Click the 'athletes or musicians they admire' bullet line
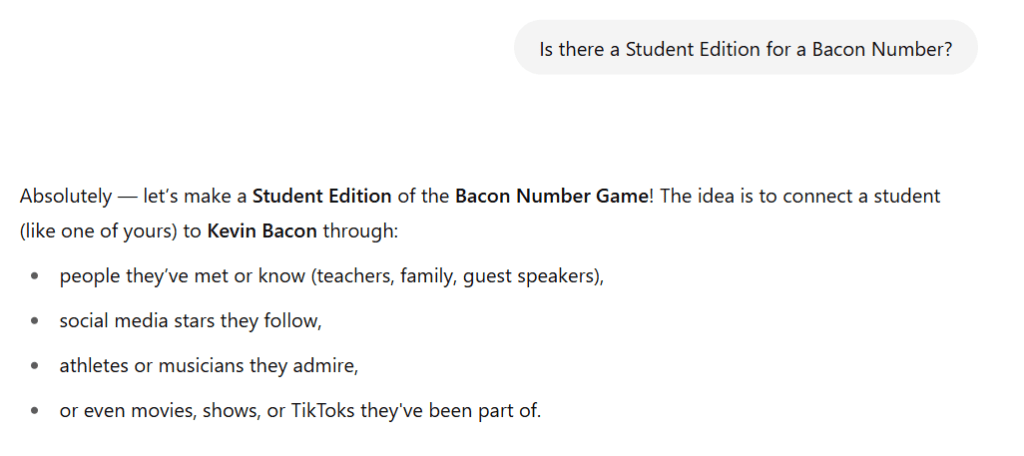 (x=208, y=366)
